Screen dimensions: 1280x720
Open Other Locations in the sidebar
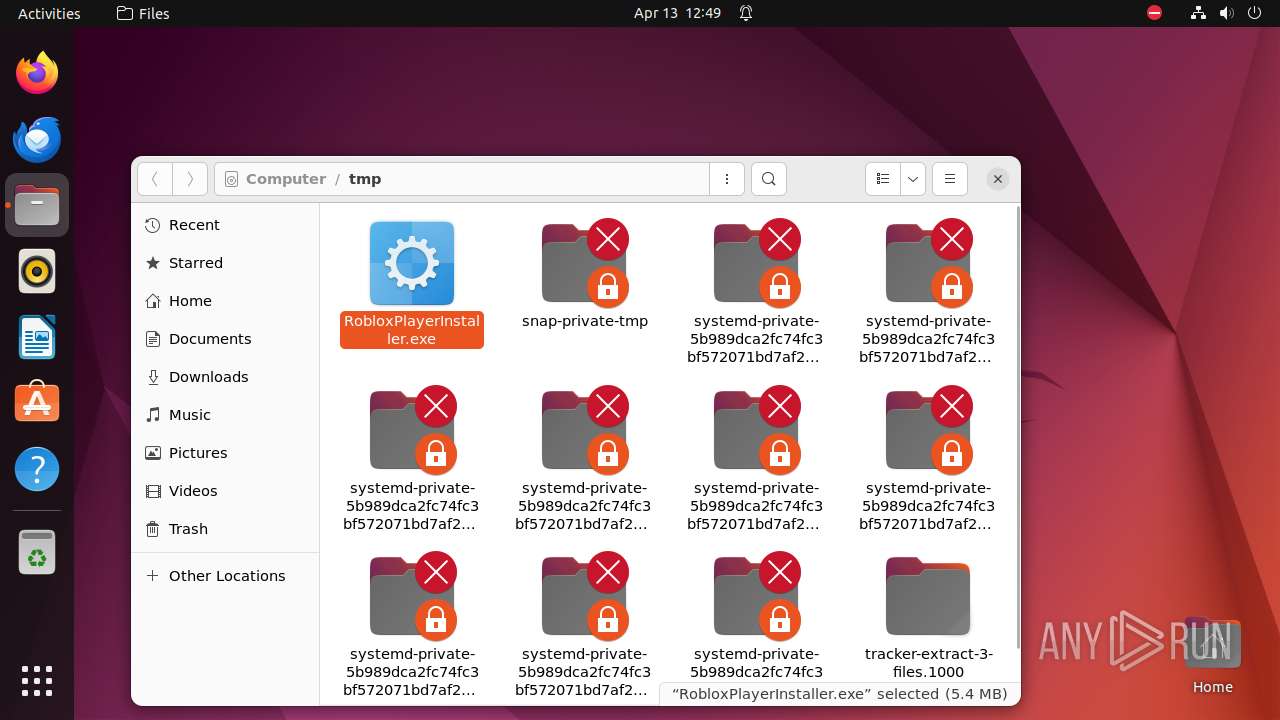tap(225, 576)
